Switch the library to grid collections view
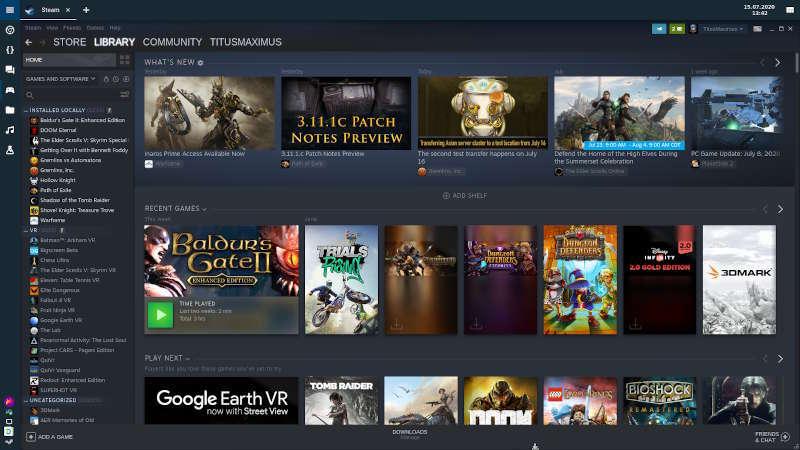 (124, 60)
